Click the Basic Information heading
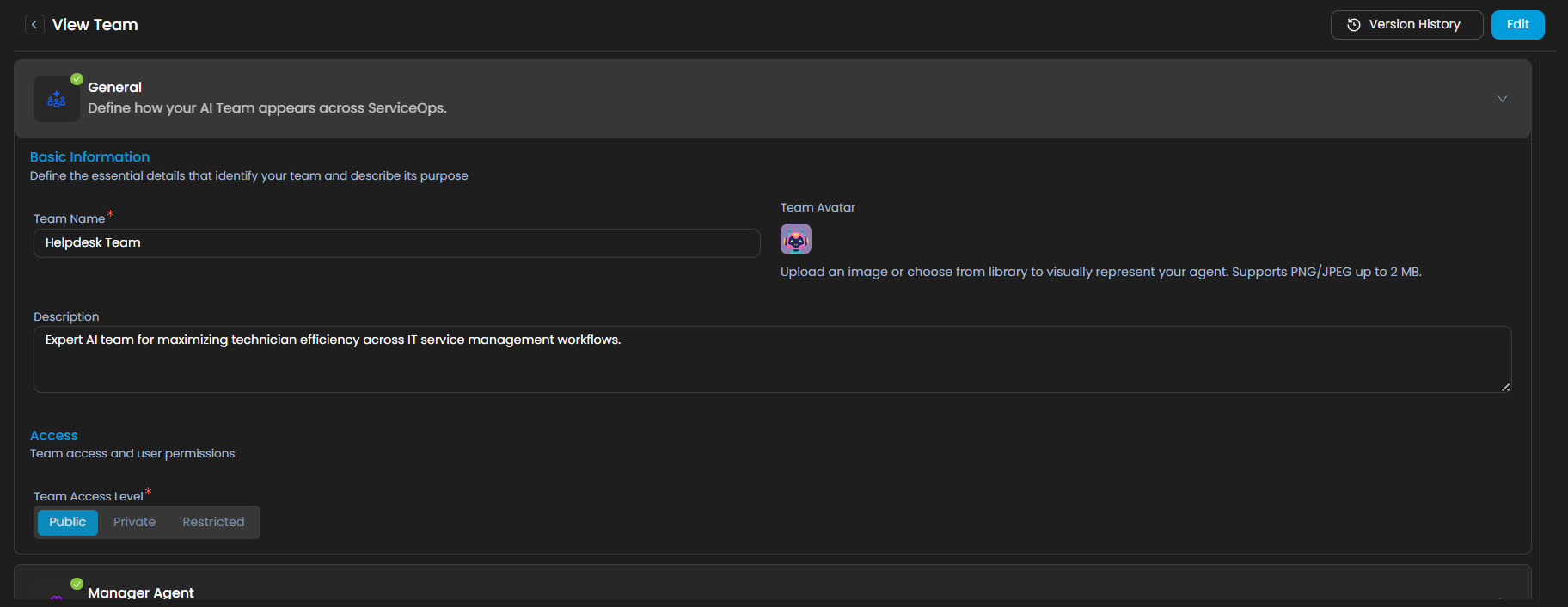The width and height of the screenshot is (1568, 607). pos(89,156)
